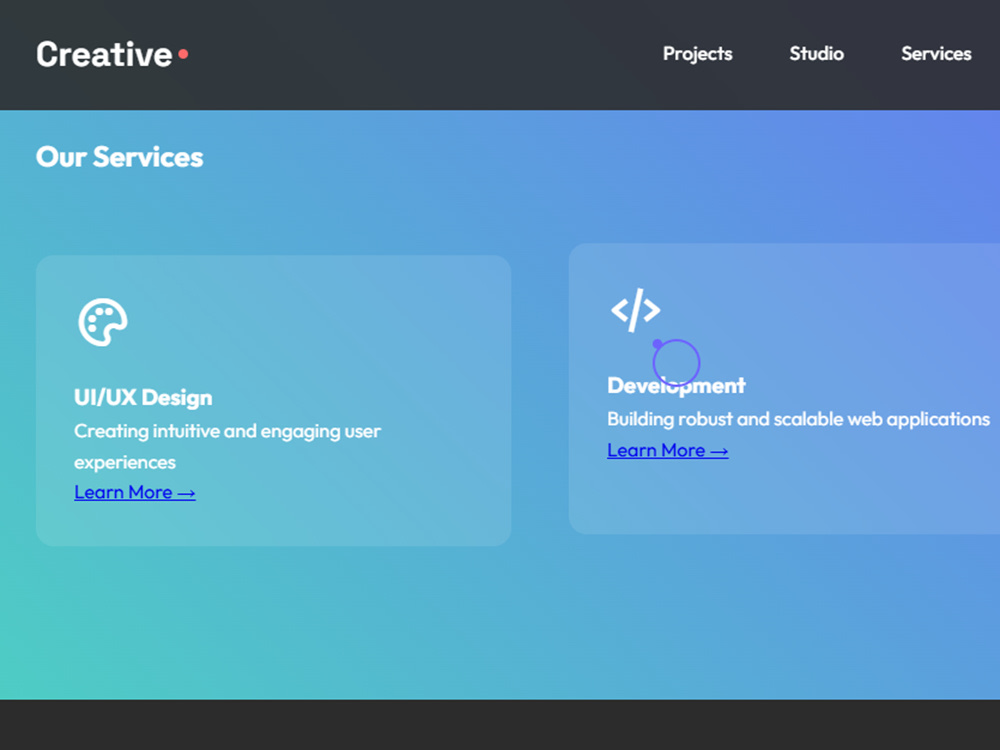Select the UI/UX Design card title
Screen dimensions: 1000x750
tap(143, 397)
